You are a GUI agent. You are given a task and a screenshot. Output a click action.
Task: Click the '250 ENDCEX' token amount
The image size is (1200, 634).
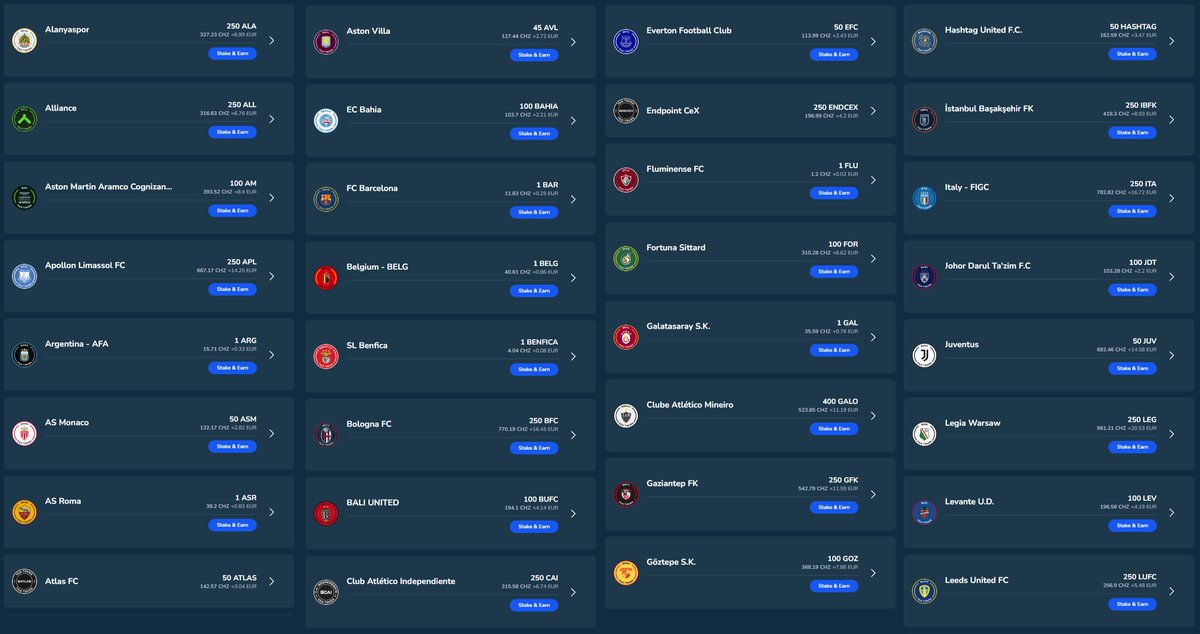point(836,107)
